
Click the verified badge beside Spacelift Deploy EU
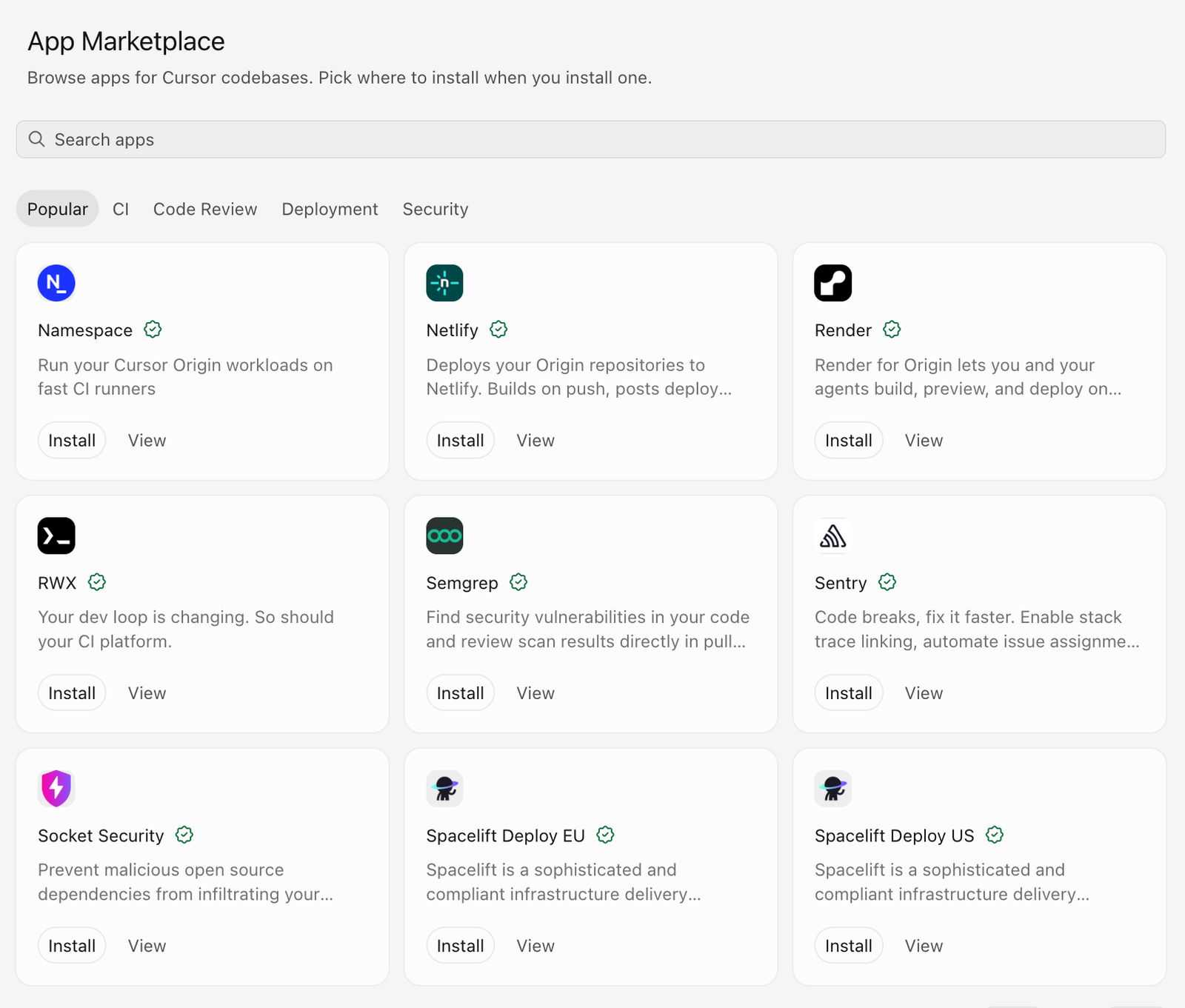(x=605, y=835)
